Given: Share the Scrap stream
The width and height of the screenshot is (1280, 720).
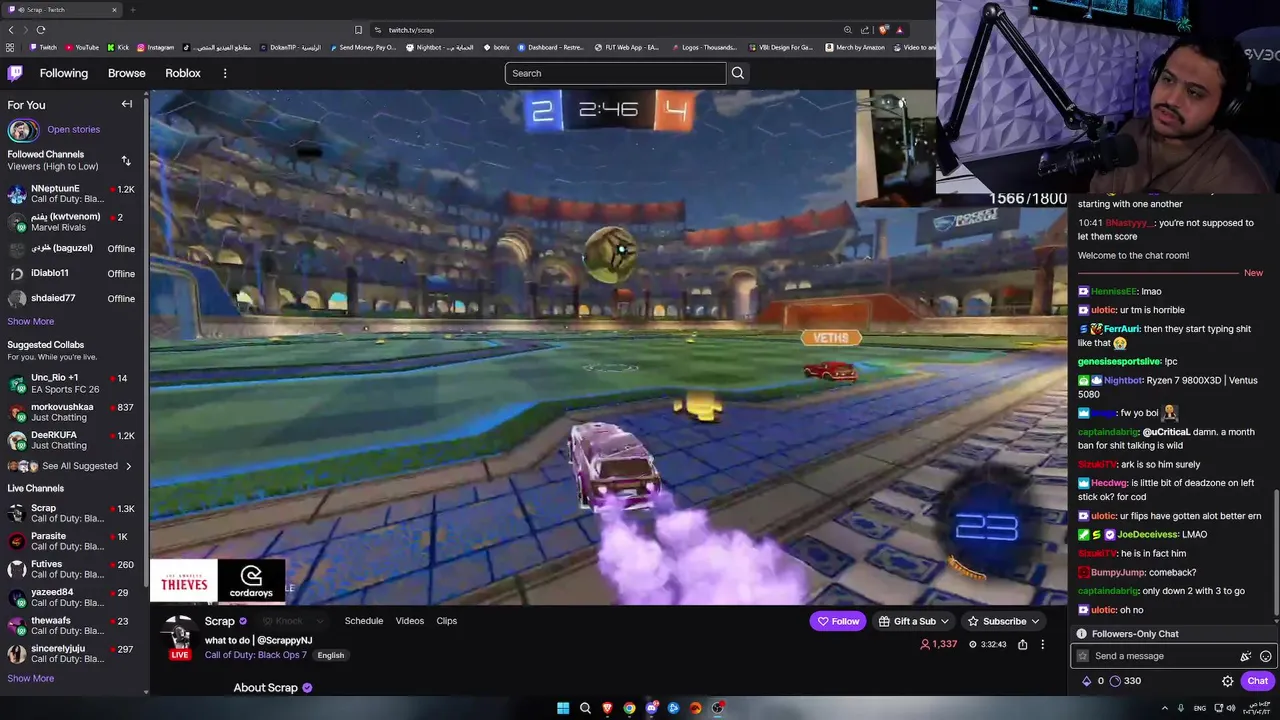Looking at the screenshot, I should click(x=1022, y=645).
